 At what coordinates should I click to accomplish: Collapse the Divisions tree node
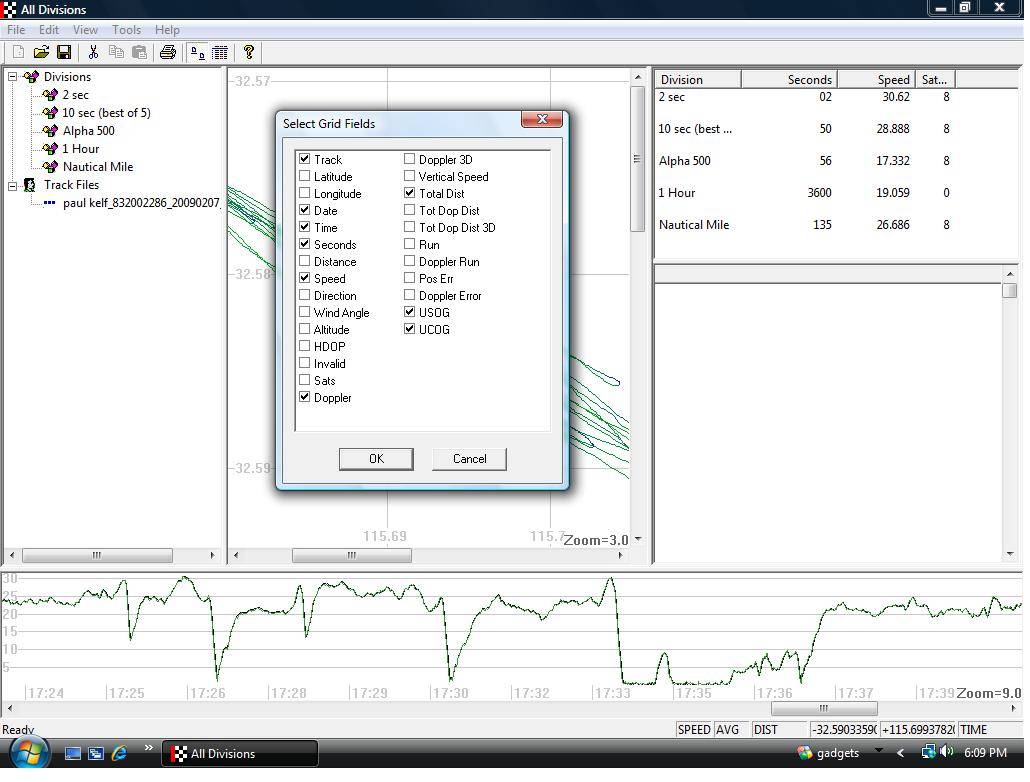(13, 77)
